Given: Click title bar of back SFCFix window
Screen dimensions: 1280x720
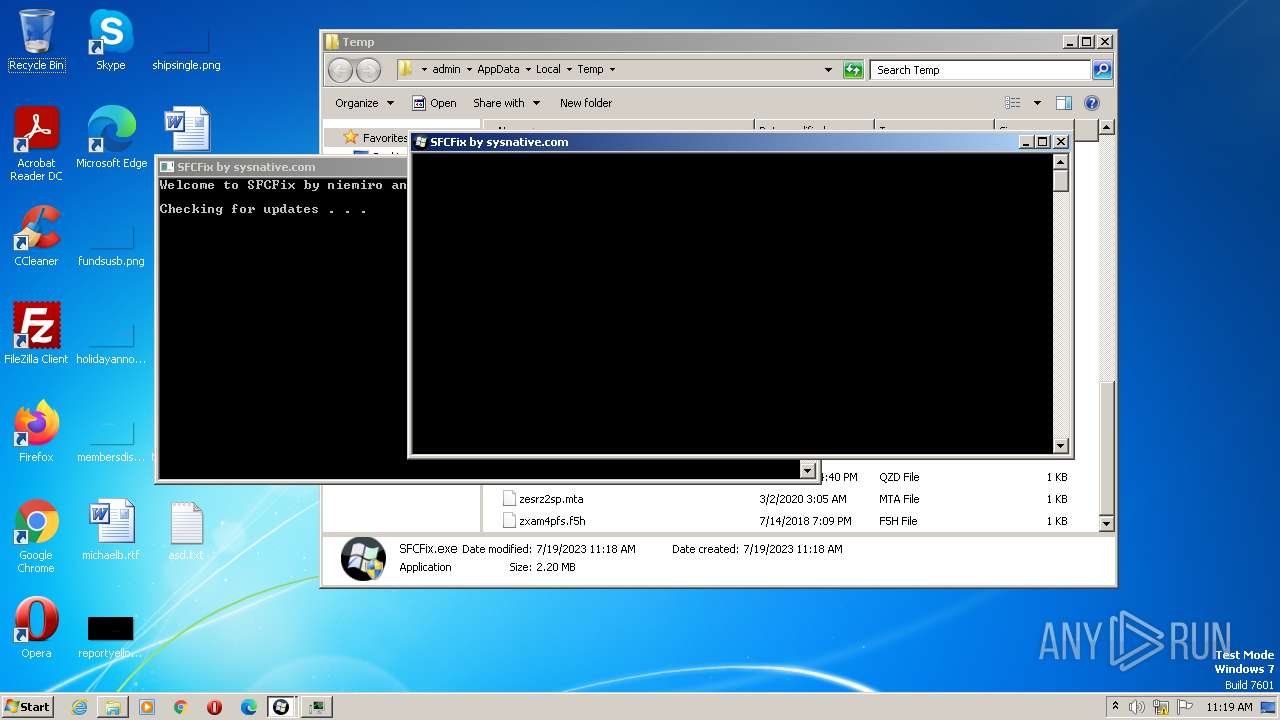Looking at the screenshot, I should (x=283, y=167).
